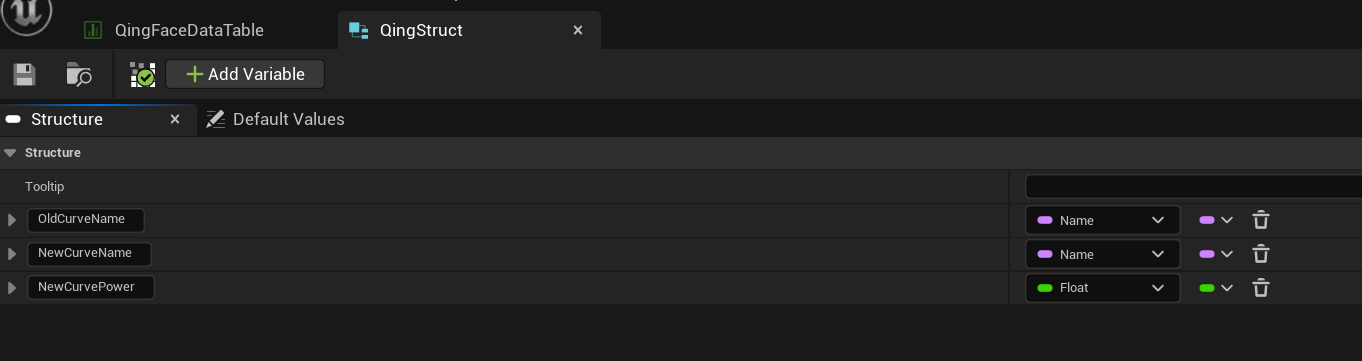Viewport: 1362px width, 361px height.
Task: Delete the NewCurveName variable
Action: point(1261,254)
